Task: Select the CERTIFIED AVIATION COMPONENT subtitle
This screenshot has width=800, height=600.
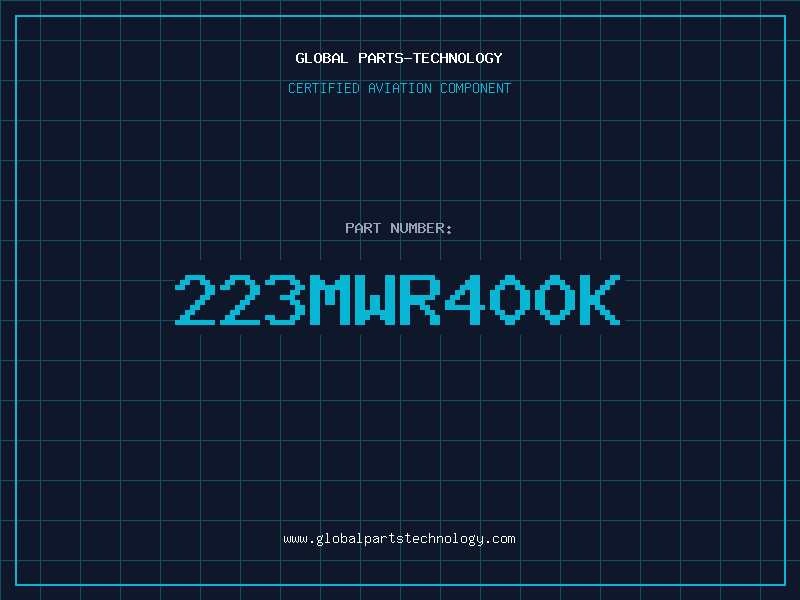Action: point(399,88)
